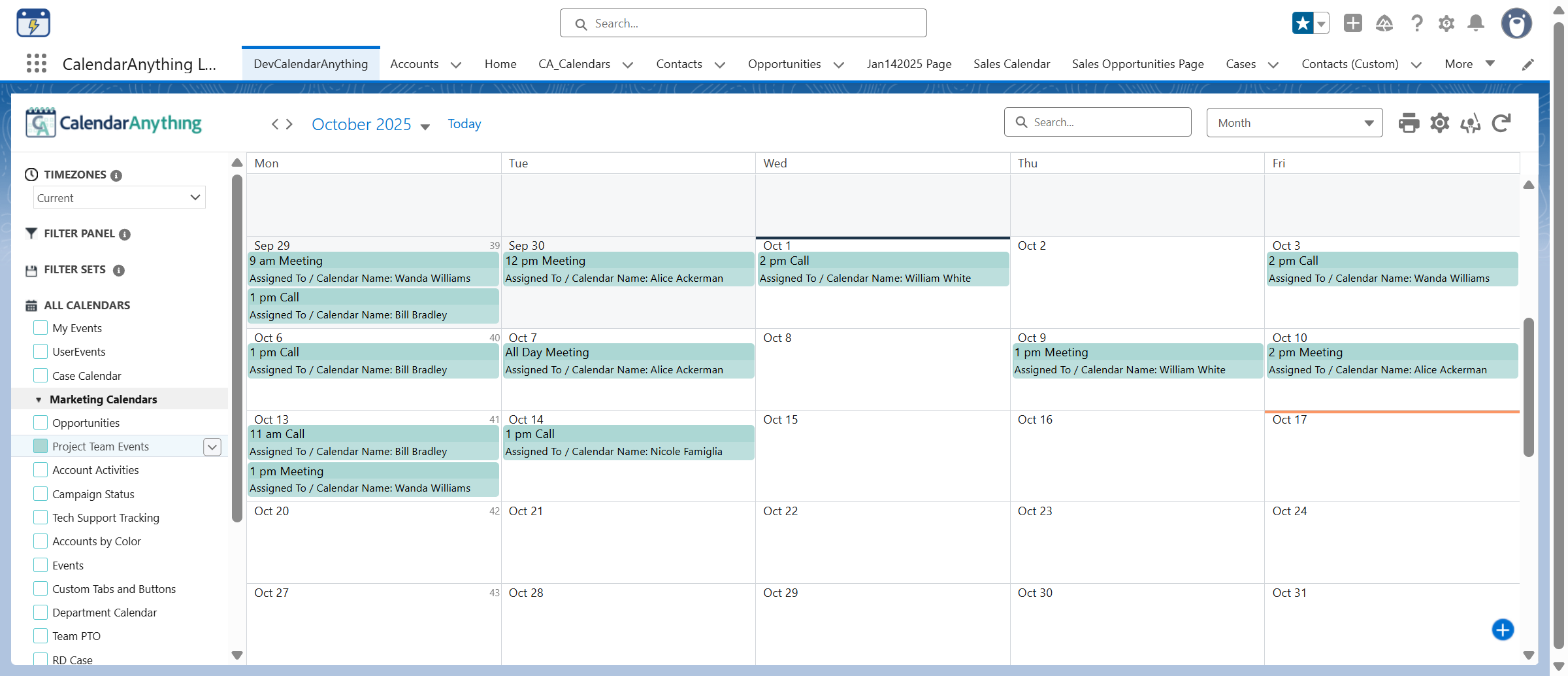This screenshot has height=676, width=1568.
Task: Click the print calendar icon
Action: [x=1409, y=123]
